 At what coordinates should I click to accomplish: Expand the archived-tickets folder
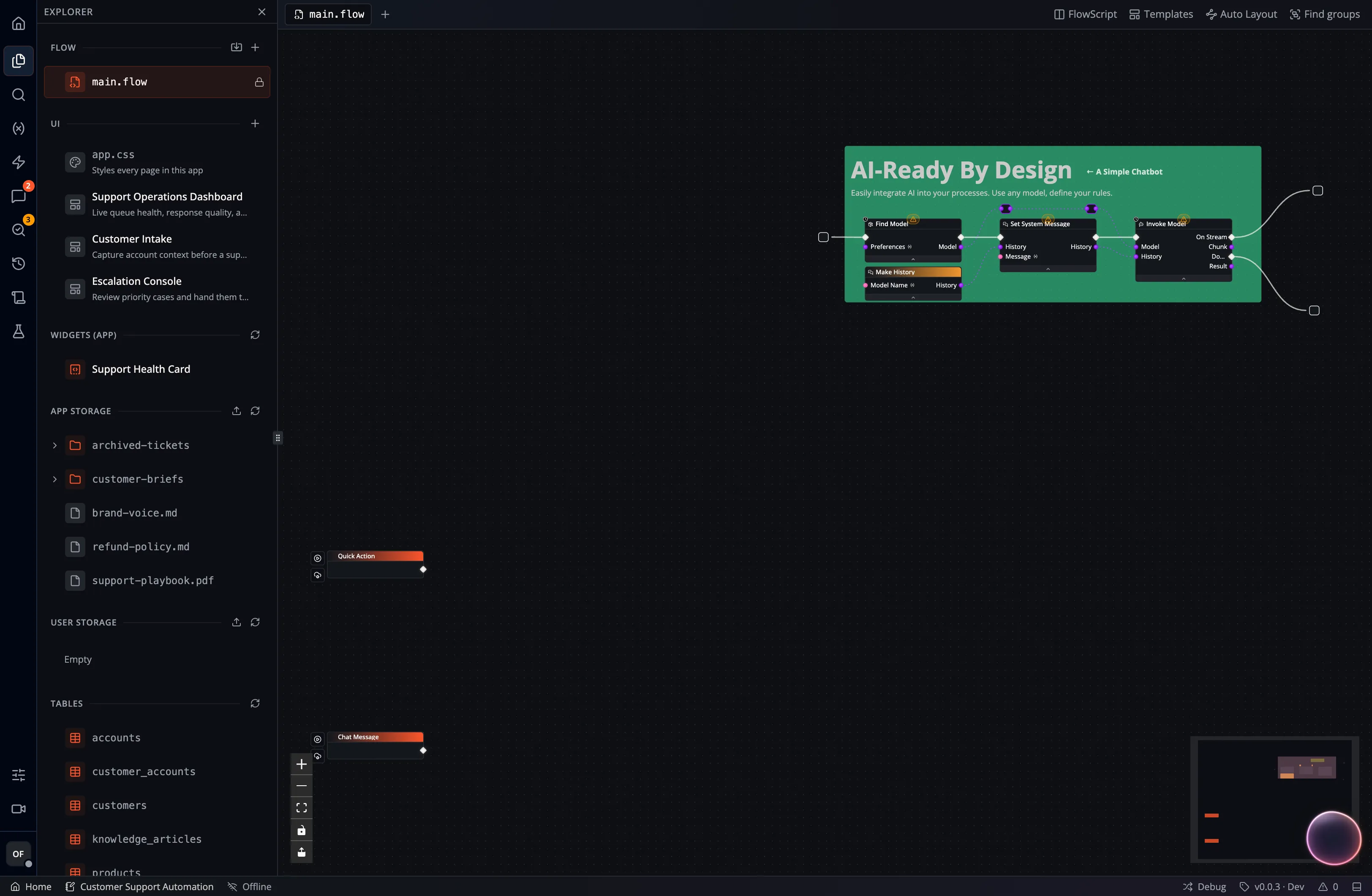point(55,445)
